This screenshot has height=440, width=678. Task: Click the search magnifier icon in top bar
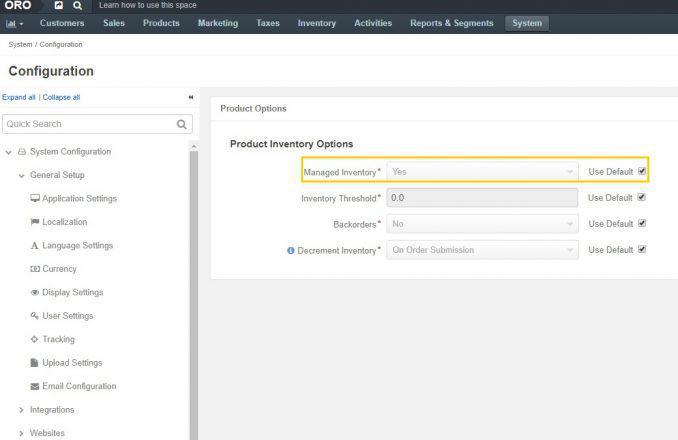click(x=77, y=5)
